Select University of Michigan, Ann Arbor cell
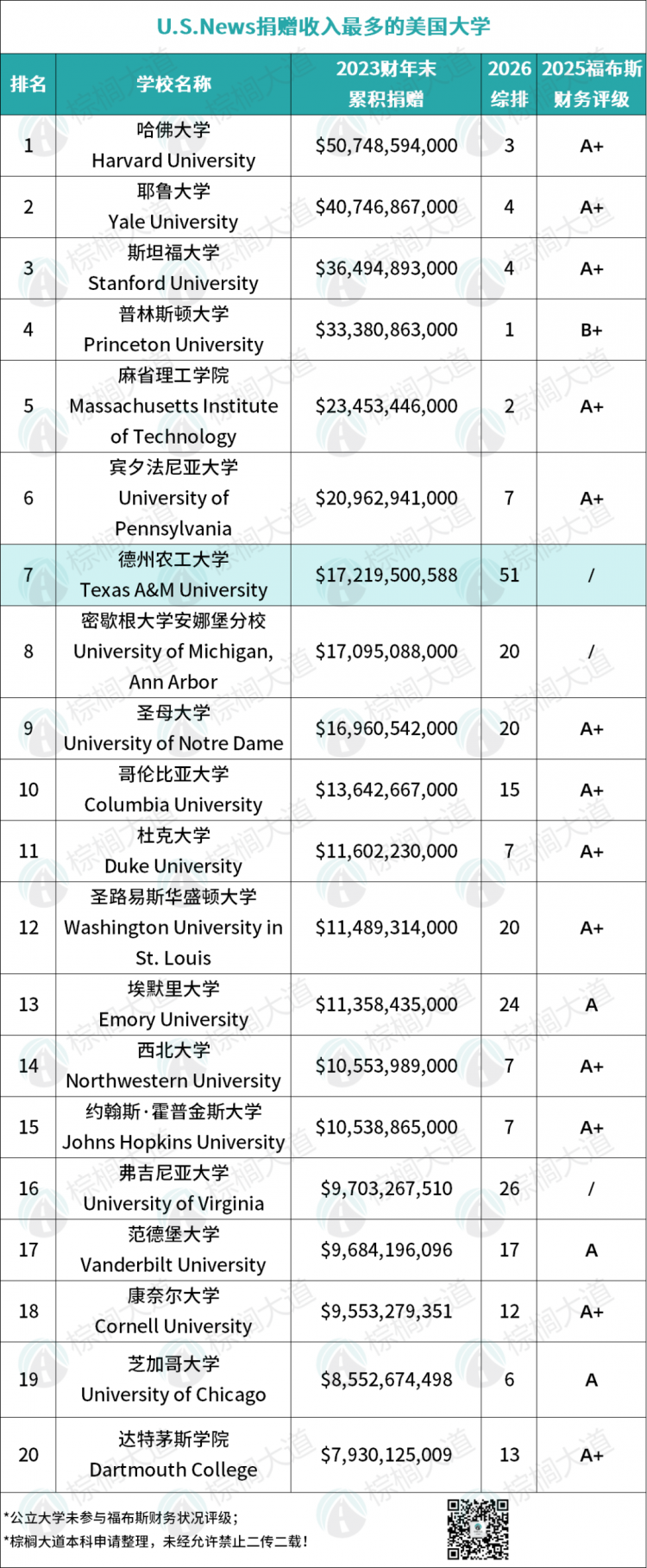Image resolution: width=647 pixels, height=1568 pixels. (173, 652)
